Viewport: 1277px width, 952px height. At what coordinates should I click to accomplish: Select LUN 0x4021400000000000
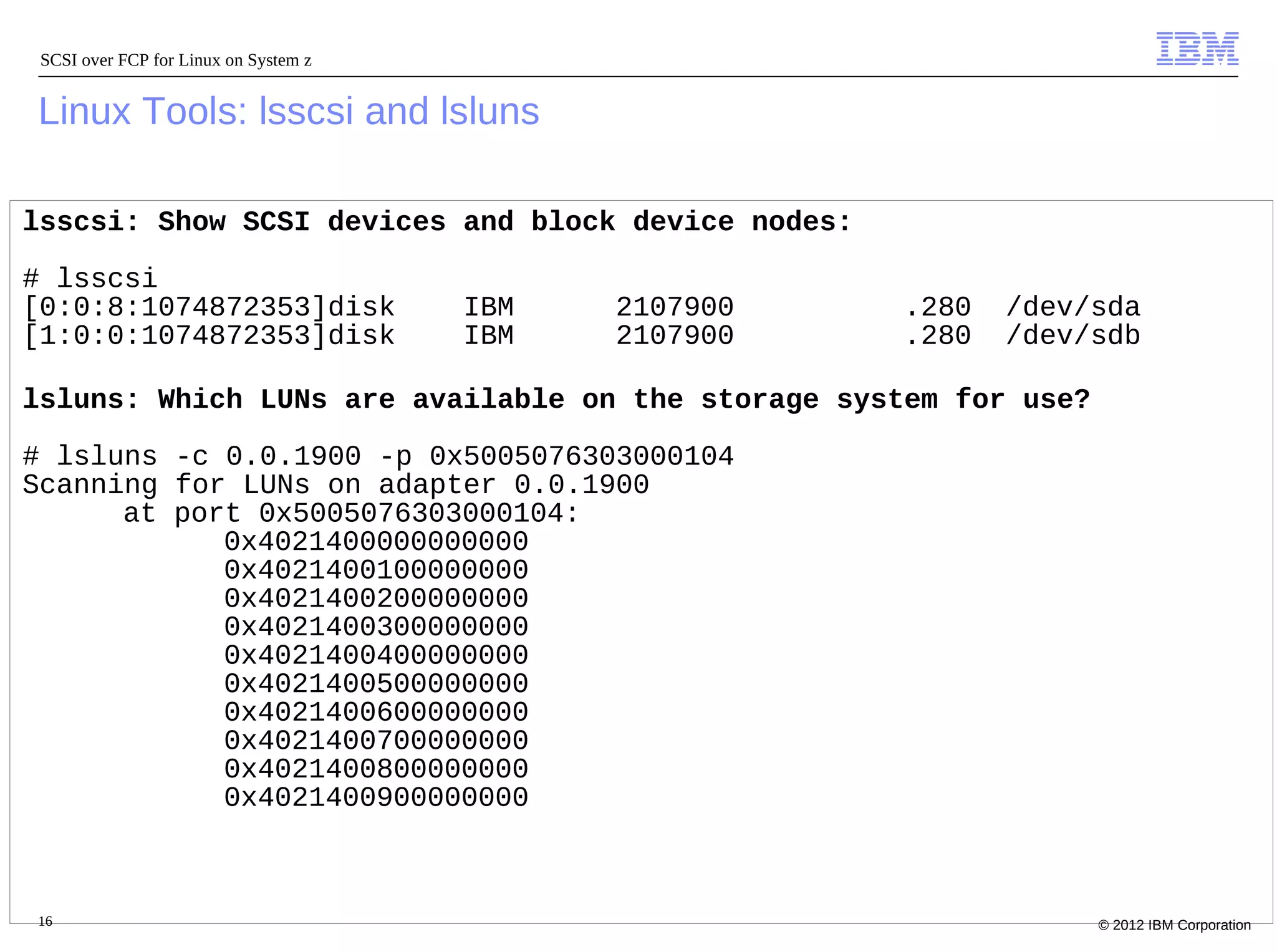click(x=377, y=542)
